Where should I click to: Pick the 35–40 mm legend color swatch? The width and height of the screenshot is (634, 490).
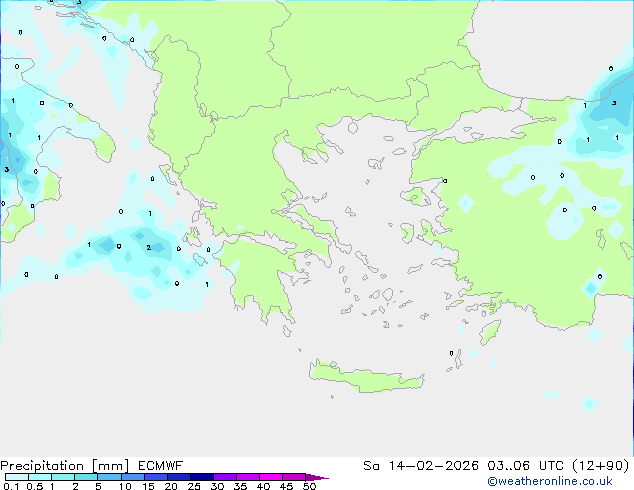[x=247, y=477]
